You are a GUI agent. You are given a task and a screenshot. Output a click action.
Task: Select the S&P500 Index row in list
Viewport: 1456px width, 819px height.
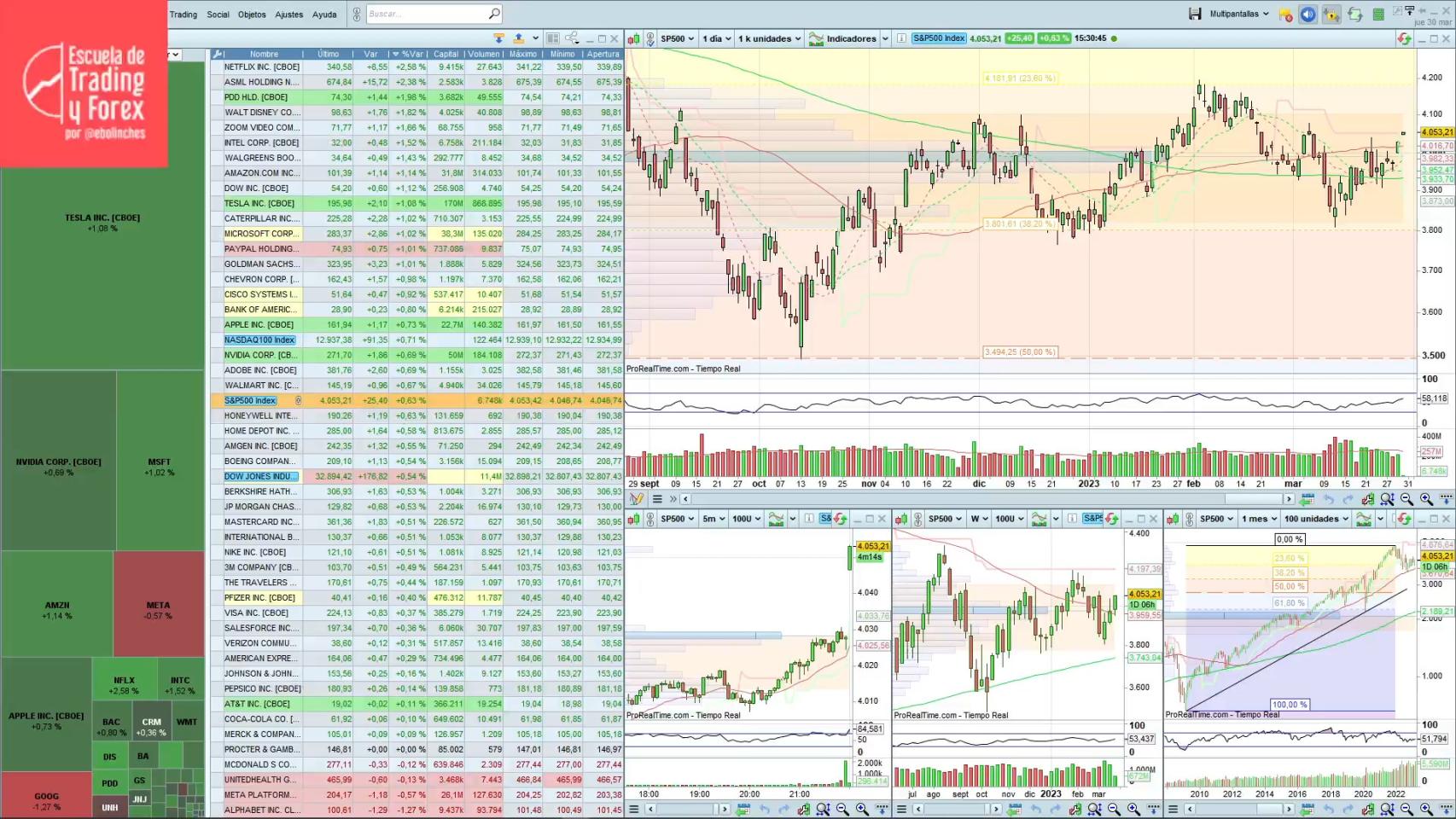tap(417, 400)
